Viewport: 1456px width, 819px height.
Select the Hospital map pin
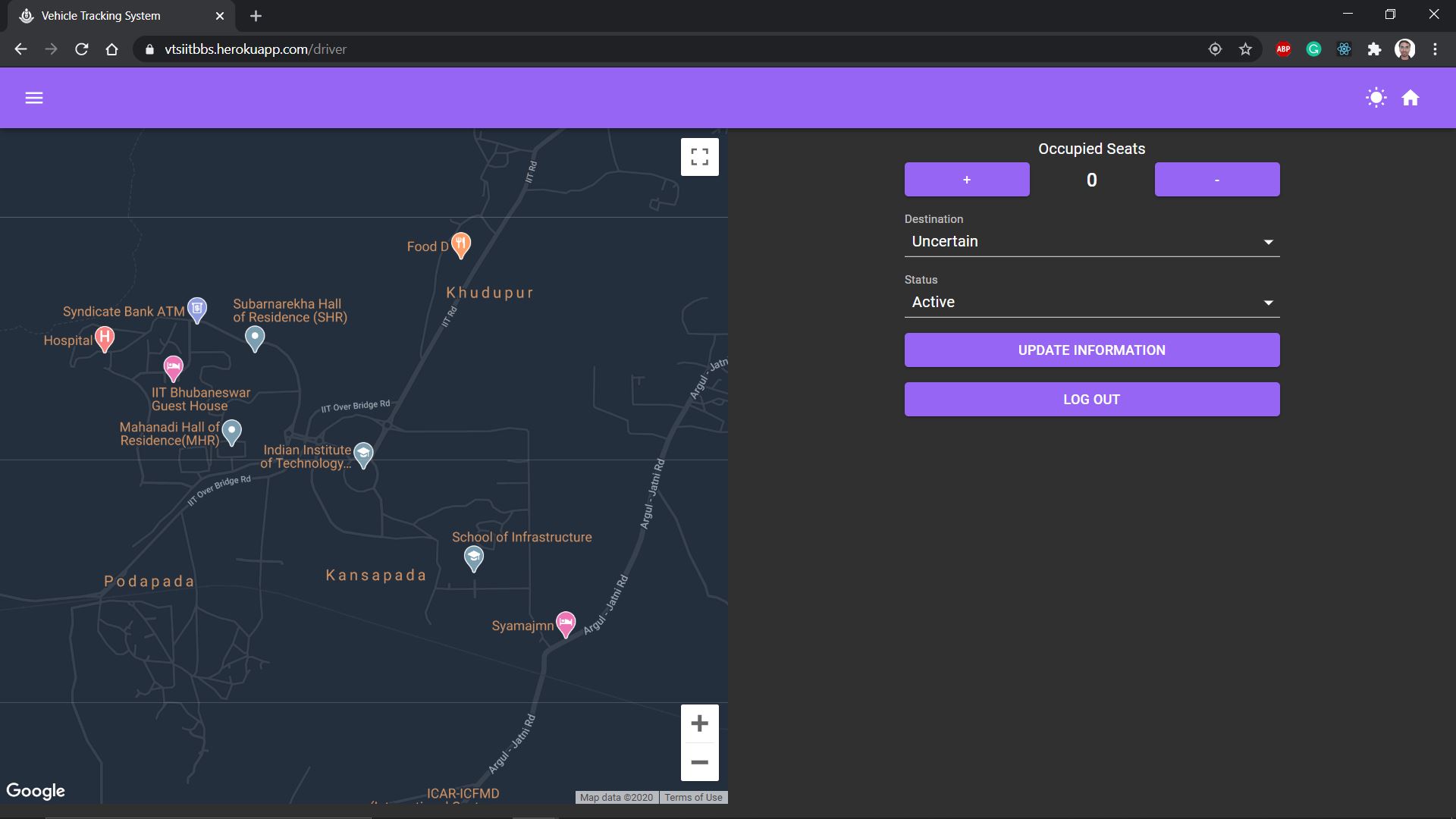(x=105, y=337)
